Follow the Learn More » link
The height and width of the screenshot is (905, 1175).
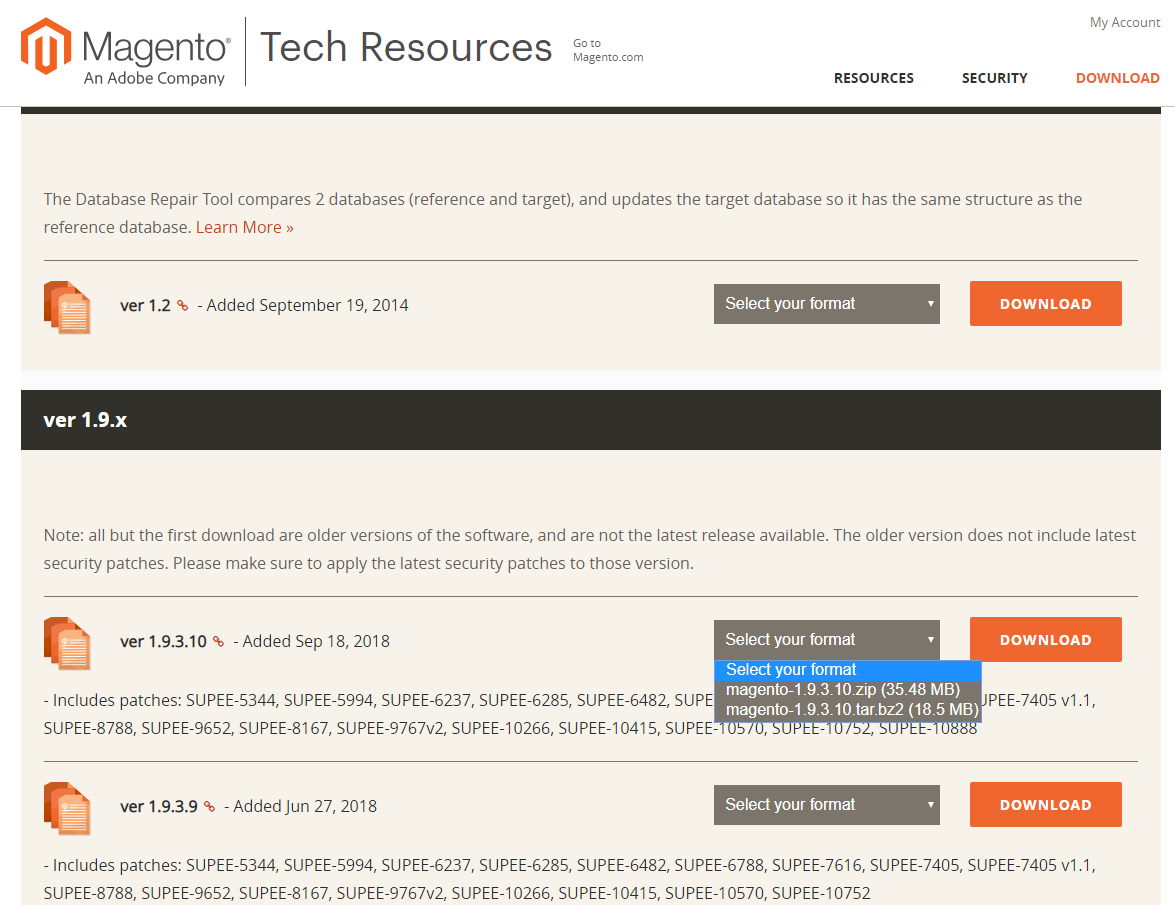point(244,228)
